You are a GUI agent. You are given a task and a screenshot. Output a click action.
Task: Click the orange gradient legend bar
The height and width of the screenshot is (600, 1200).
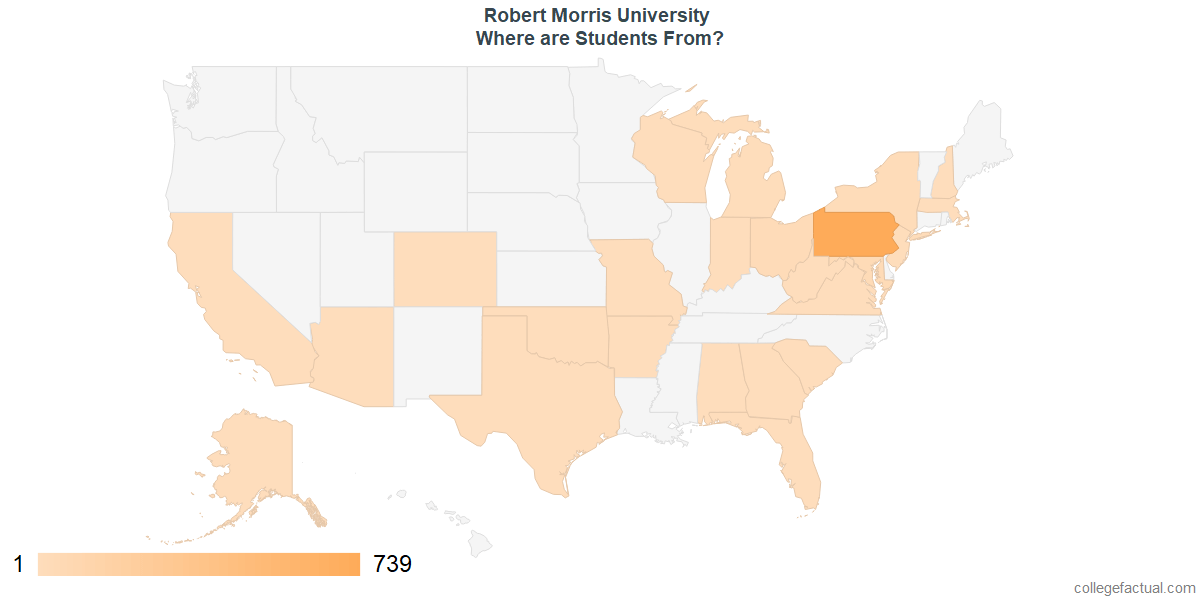coord(199,564)
